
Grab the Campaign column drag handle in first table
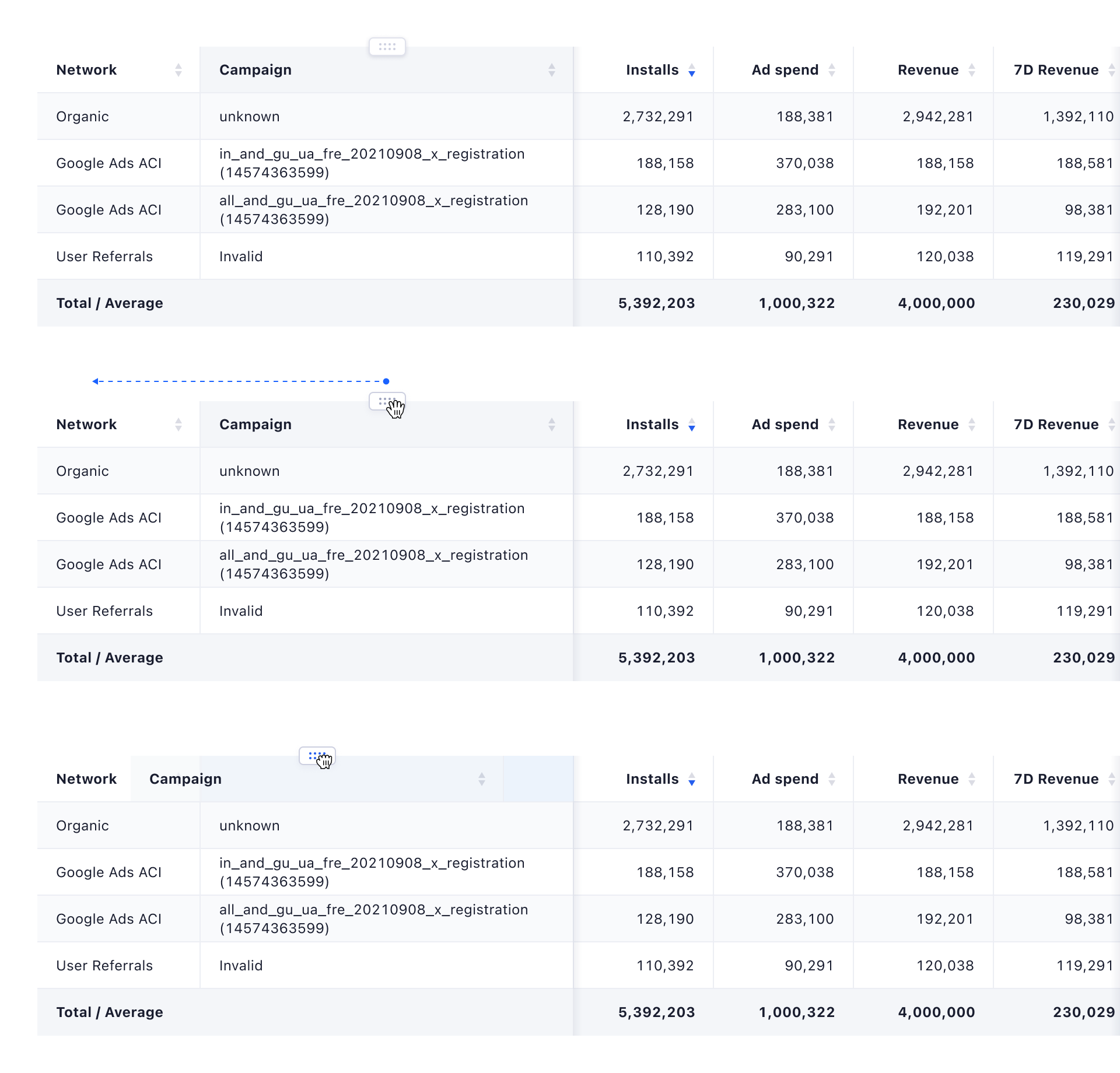tap(387, 47)
